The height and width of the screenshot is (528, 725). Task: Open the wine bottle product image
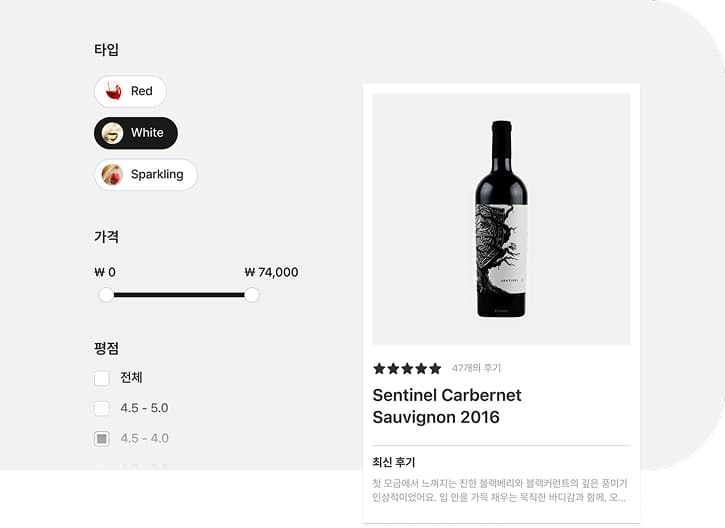click(x=501, y=219)
